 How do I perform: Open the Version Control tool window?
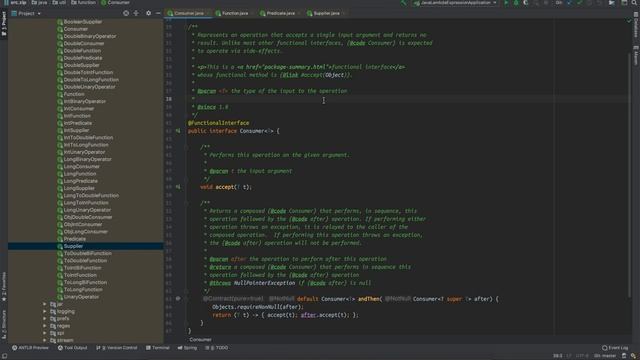(x=117, y=348)
